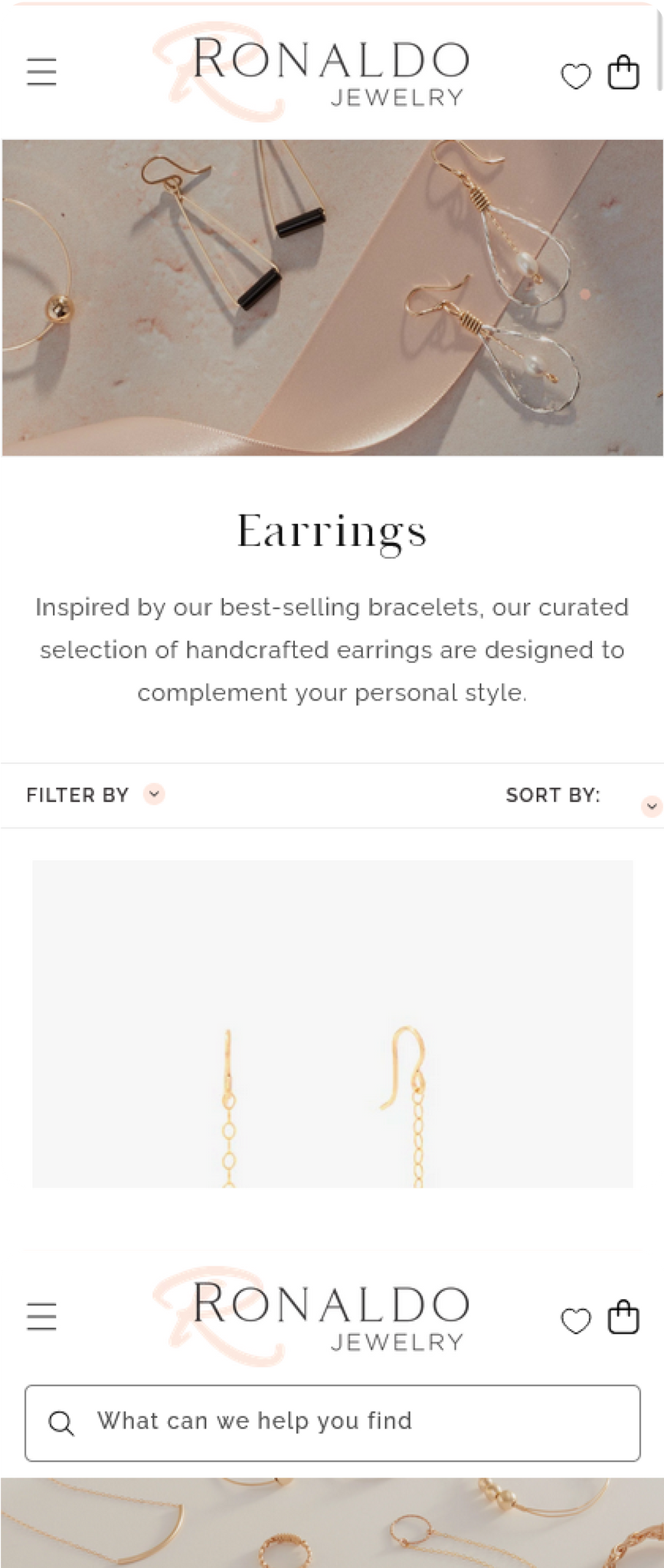The height and width of the screenshot is (1568, 664).
Task: Open the gold chain earrings product image
Action: coord(332,1024)
